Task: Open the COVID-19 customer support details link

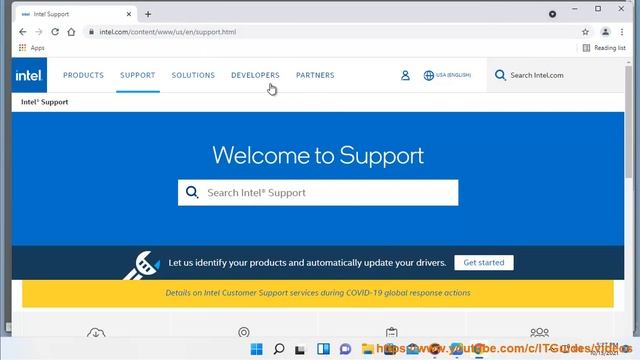Action: click(318, 293)
